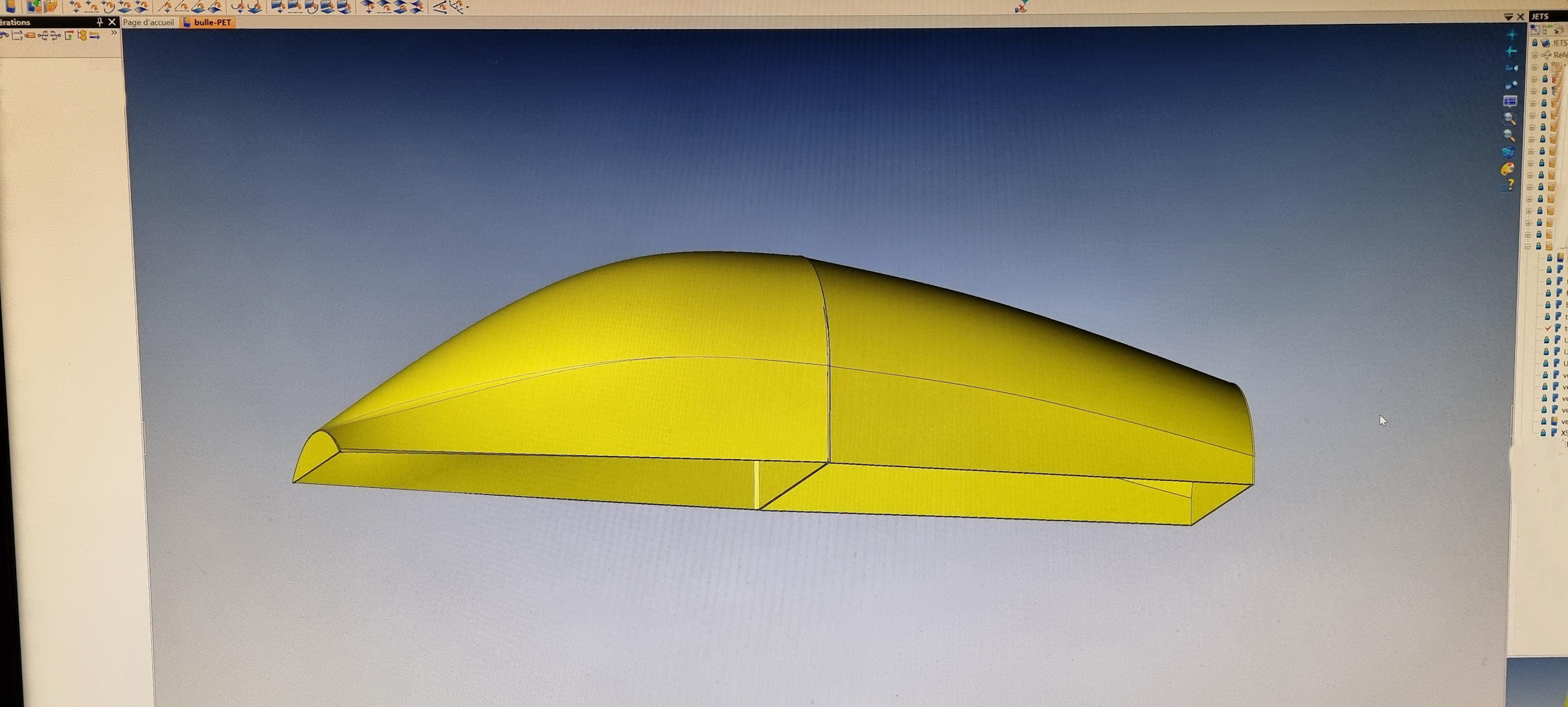Toggle the red checkmark on tree item
This screenshot has width=1568, height=707.
1548,328
